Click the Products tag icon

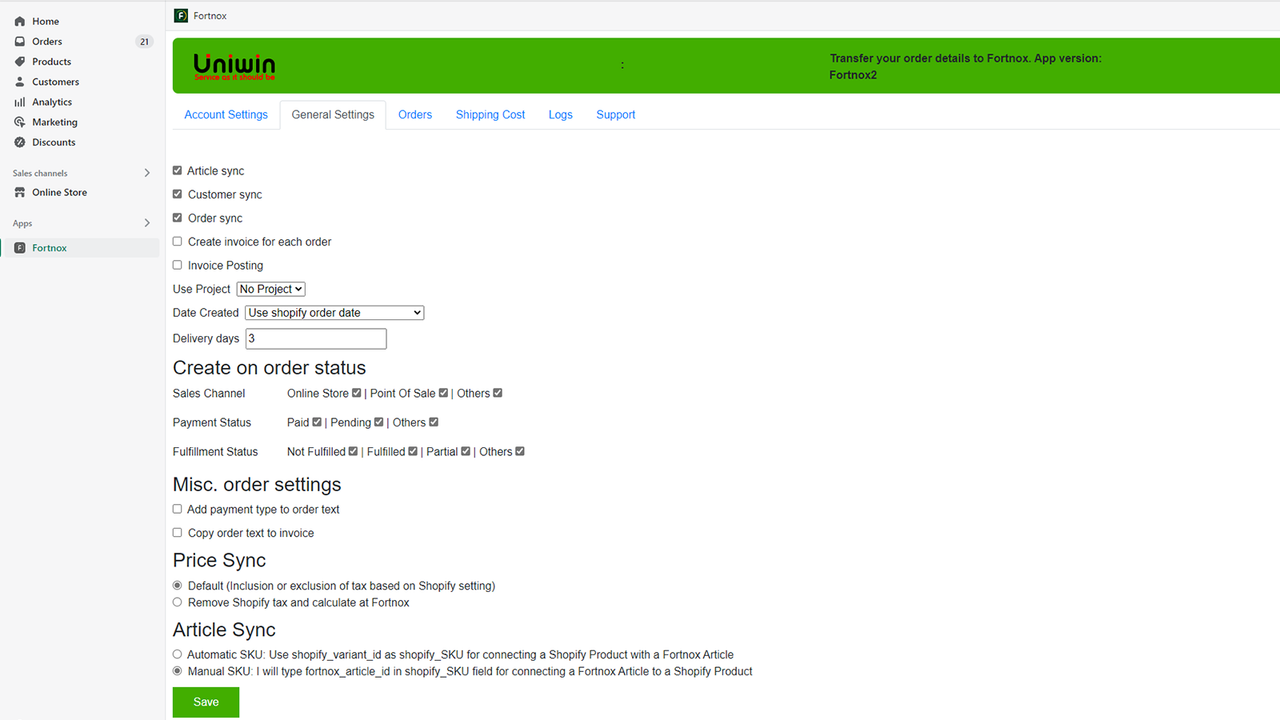(20, 61)
